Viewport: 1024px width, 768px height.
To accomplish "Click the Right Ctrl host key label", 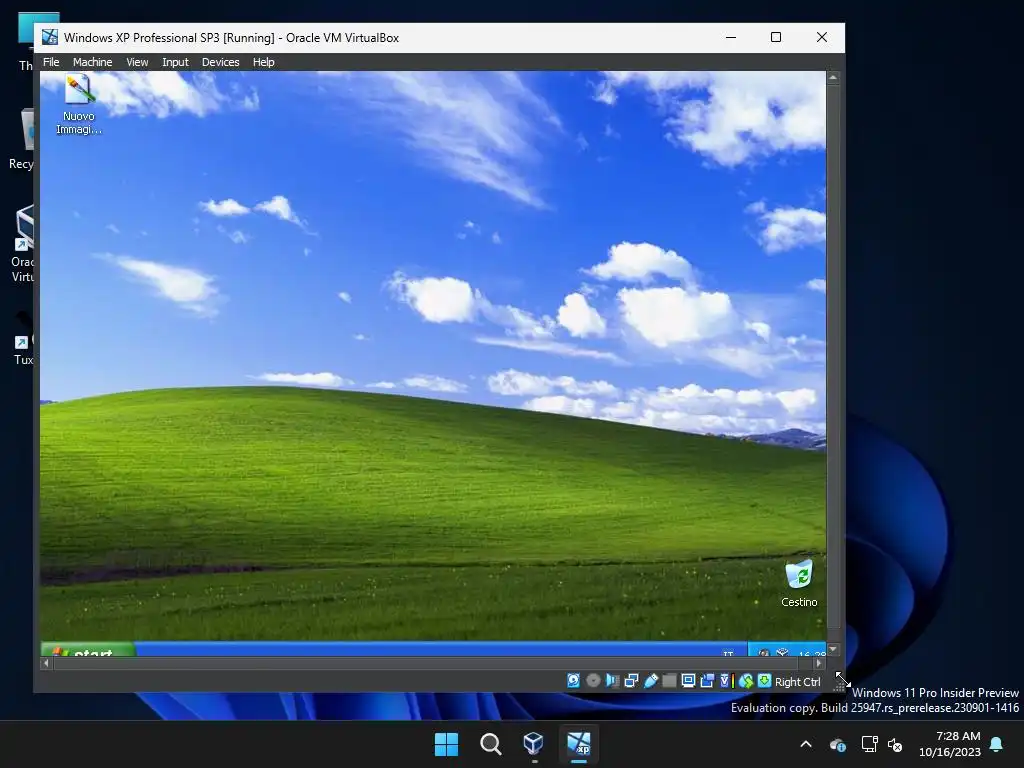I will pyautogui.click(x=797, y=682).
